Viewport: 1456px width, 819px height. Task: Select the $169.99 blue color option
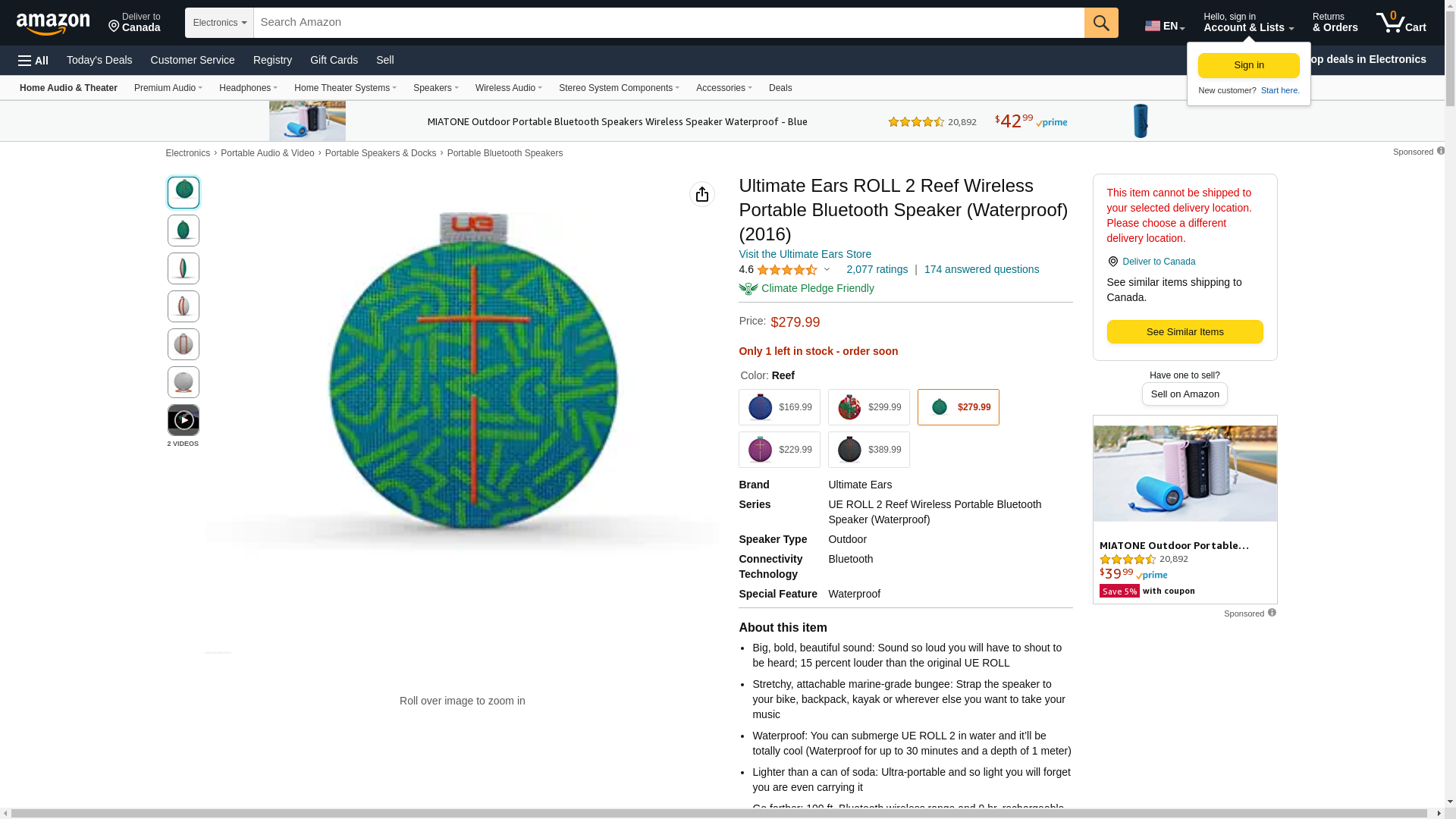tap(779, 407)
